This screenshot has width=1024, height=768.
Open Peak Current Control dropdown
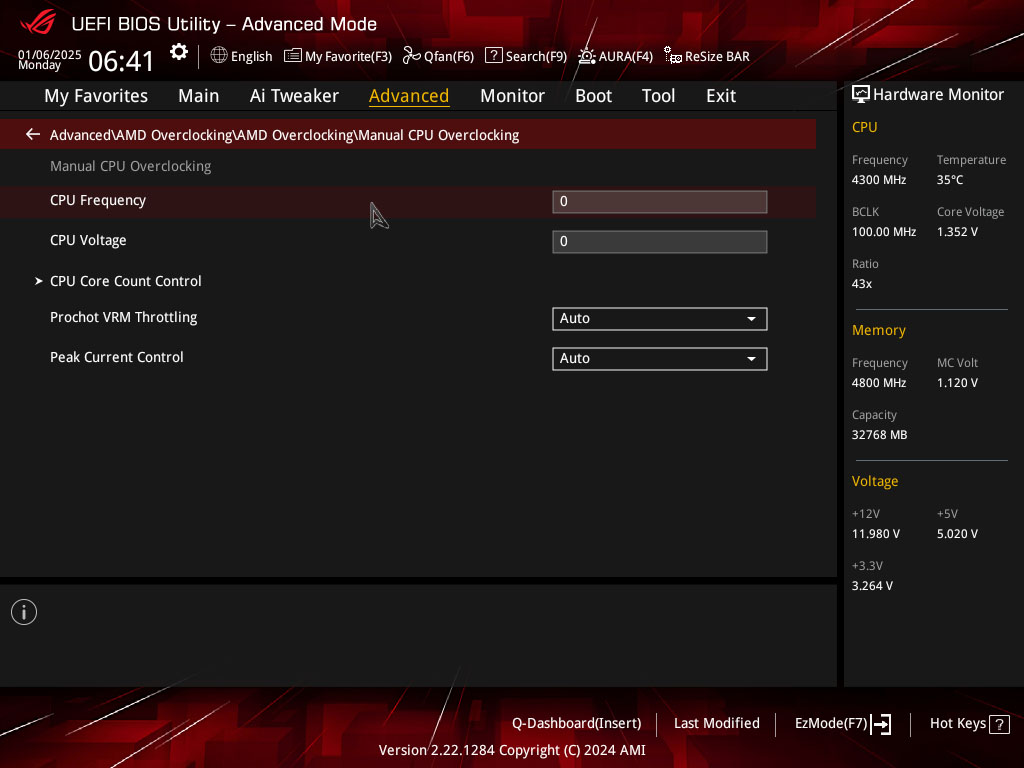coord(660,359)
